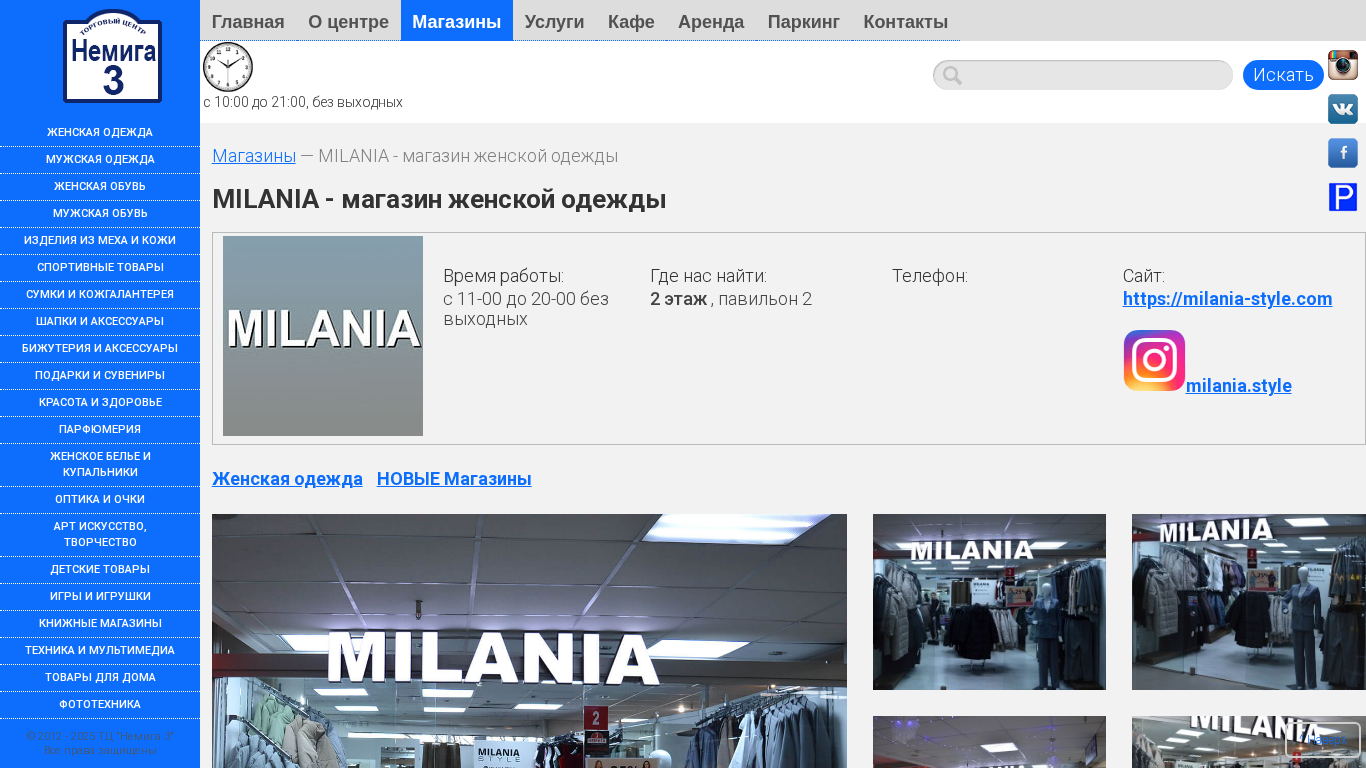
Task: Open the О центре menu item
Action: tap(348, 21)
